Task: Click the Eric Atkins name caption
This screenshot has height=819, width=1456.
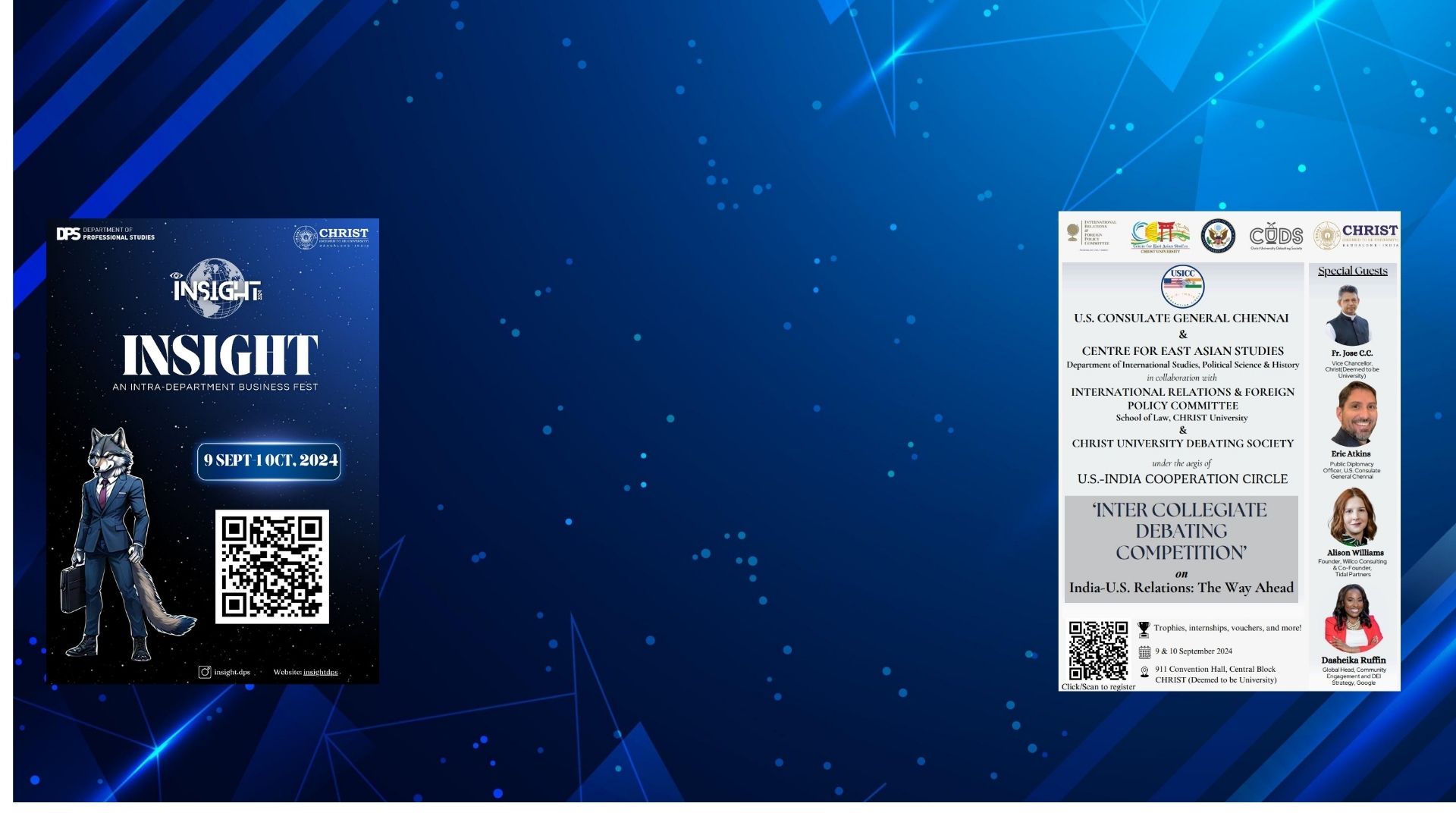Action: tap(1351, 454)
